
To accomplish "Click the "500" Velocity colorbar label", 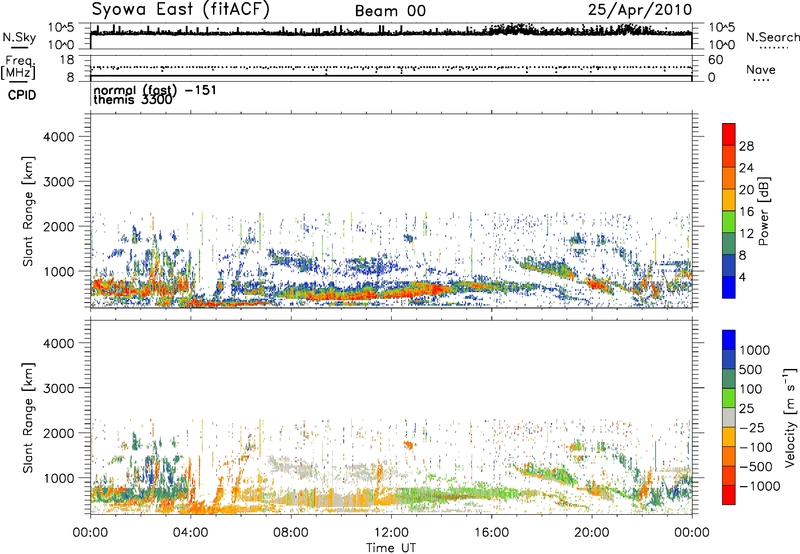I will 751,370.
